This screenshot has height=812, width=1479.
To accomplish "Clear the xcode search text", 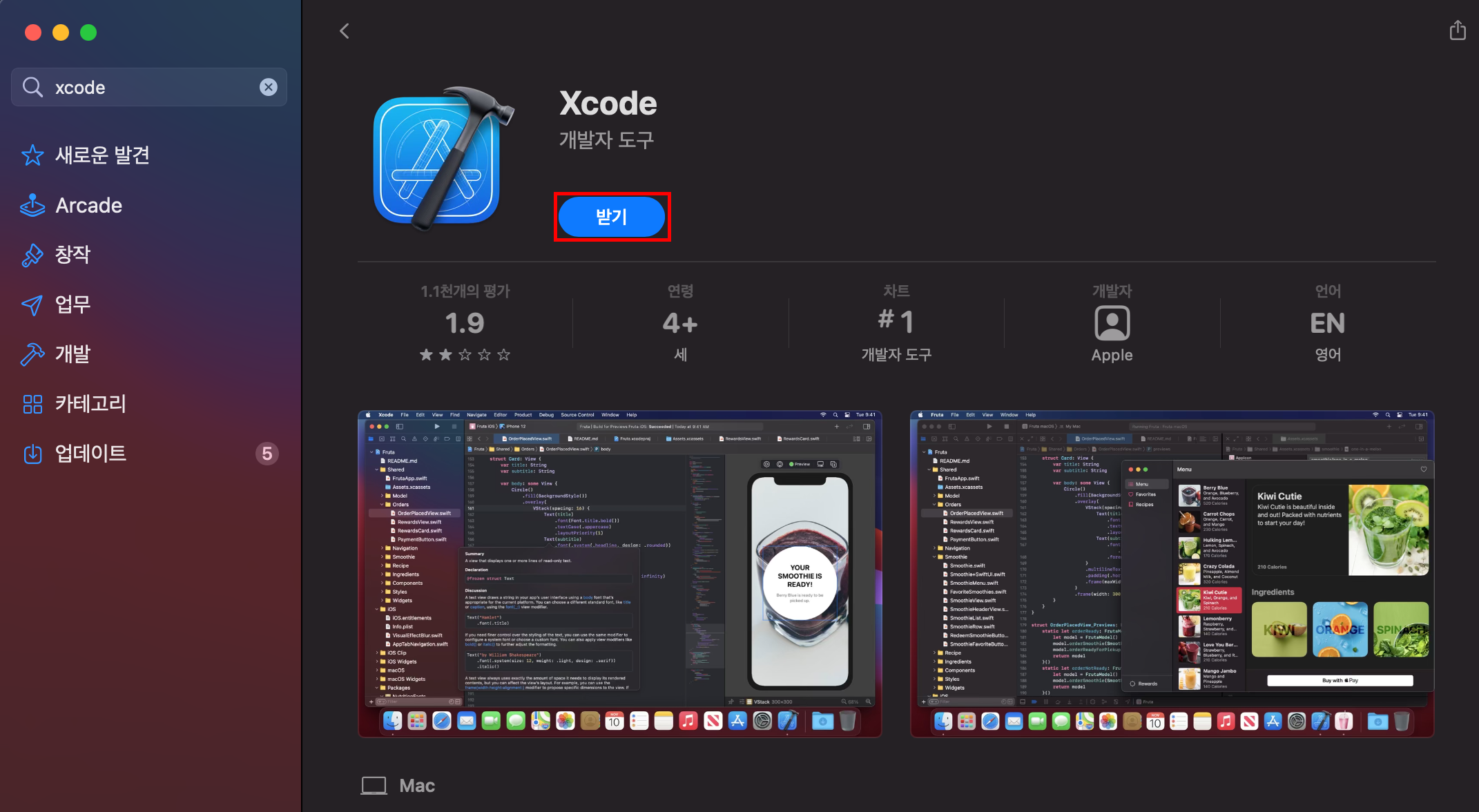I will pyautogui.click(x=268, y=87).
